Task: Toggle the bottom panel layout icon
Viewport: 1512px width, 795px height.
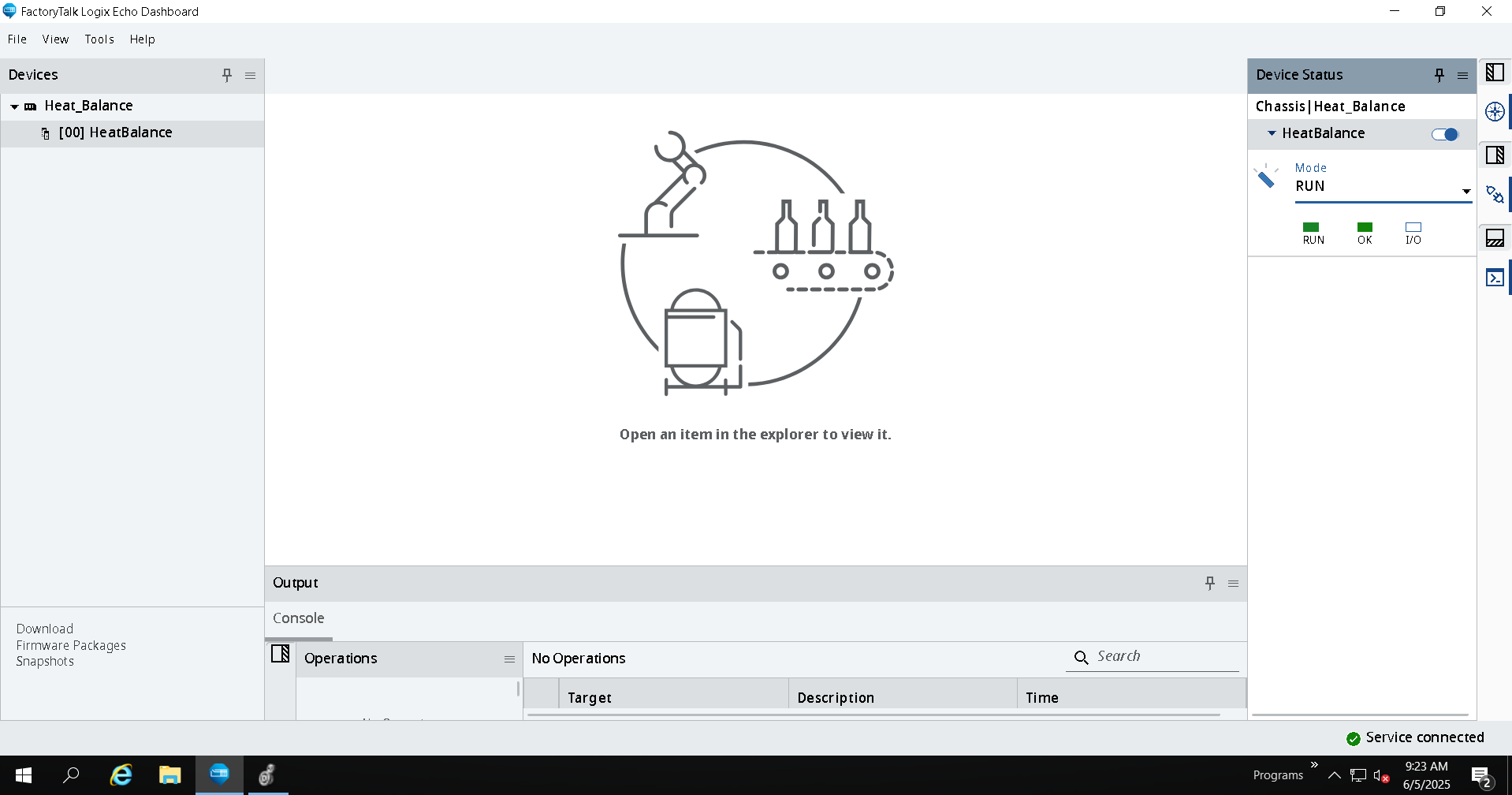Action: tap(1495, 238)
